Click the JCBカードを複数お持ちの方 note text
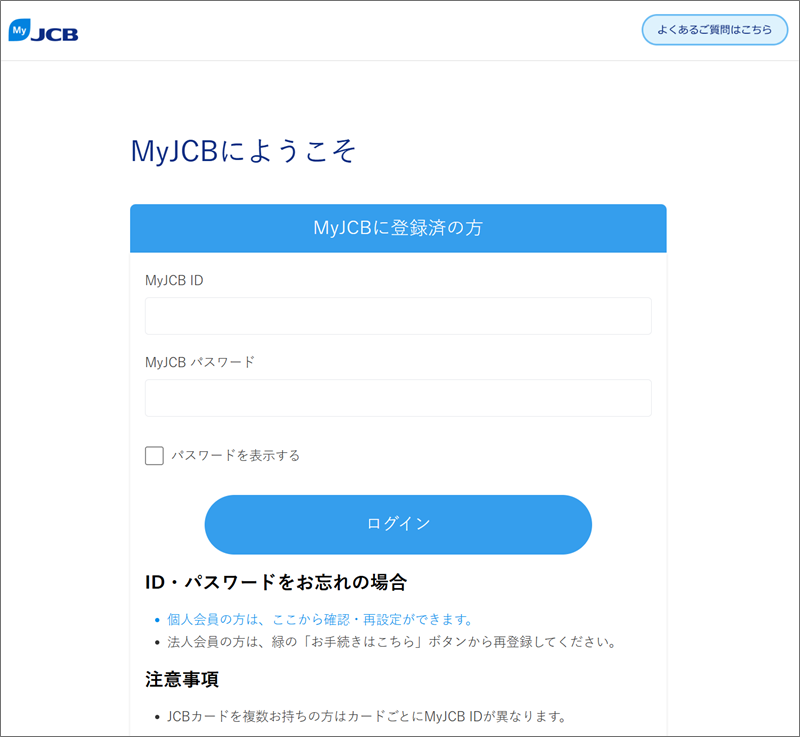 click(x=367, y=717)
